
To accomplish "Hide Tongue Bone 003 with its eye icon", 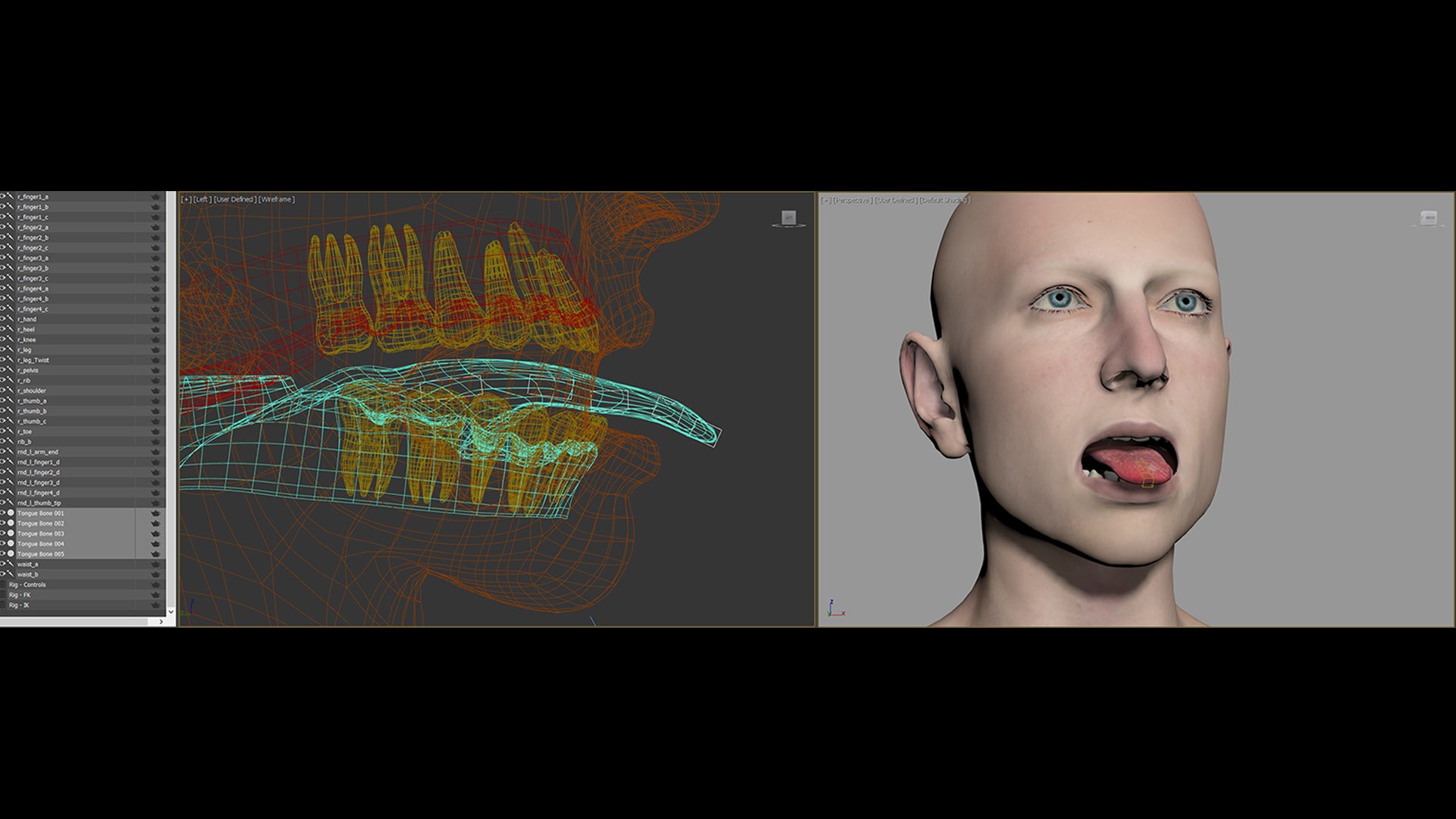I will coord(2,534).
